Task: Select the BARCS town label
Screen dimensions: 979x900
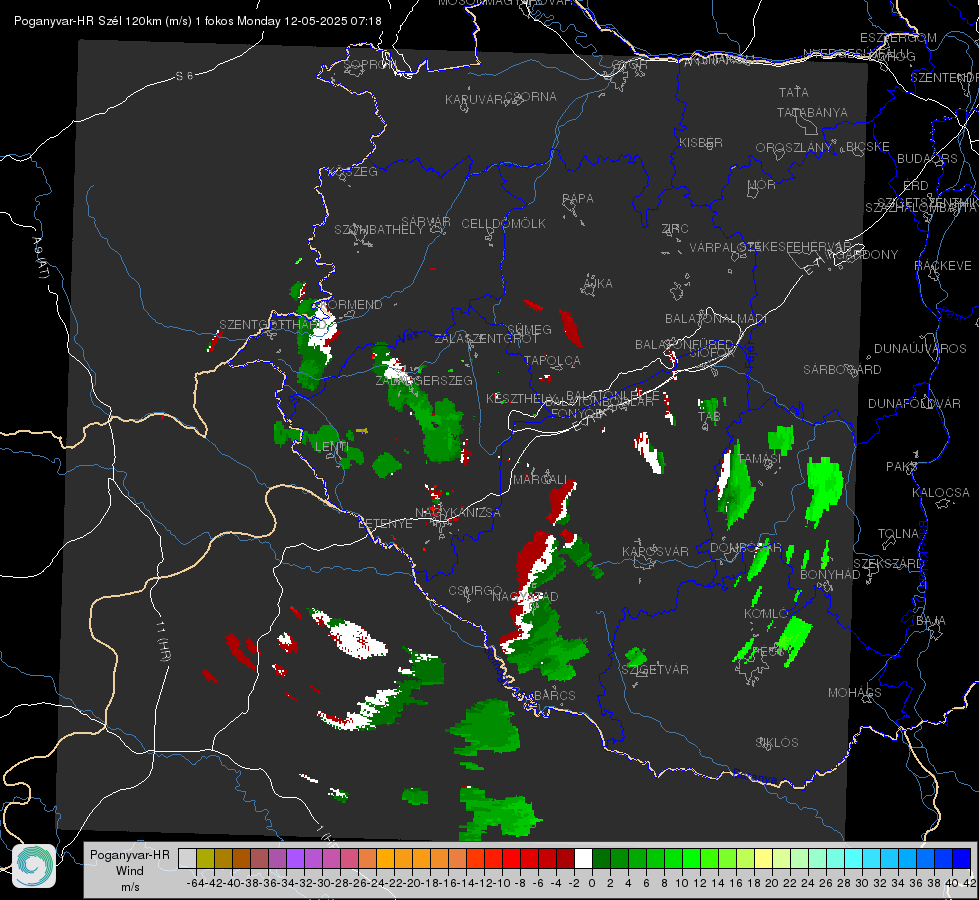Action: point(555,695)
